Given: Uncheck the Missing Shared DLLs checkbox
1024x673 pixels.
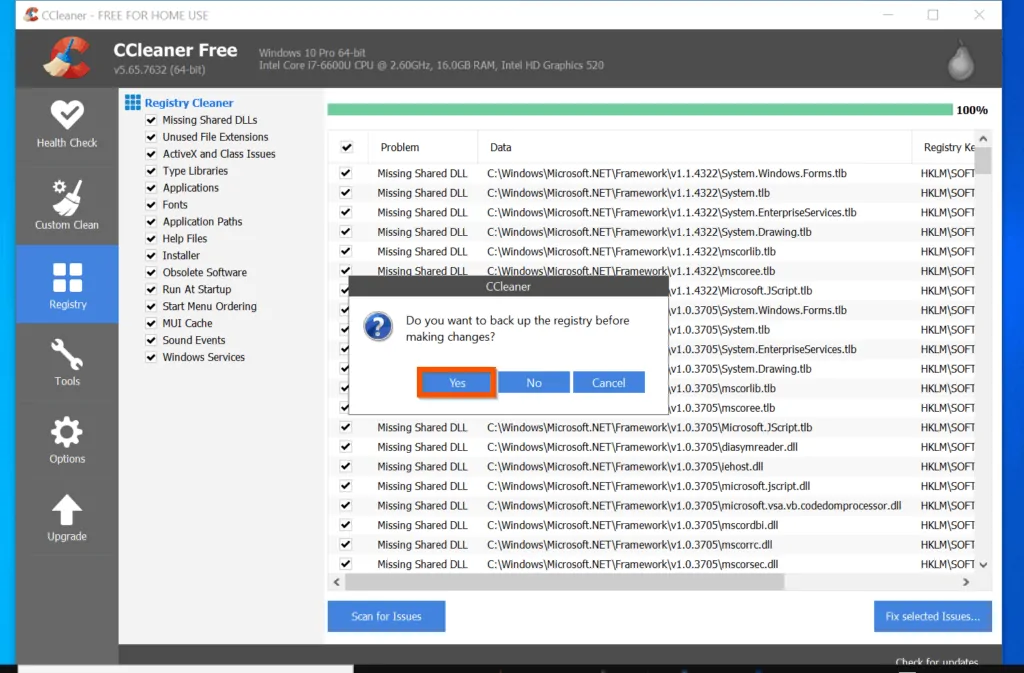Looking at the screenshot, I should pyautogui.click(x=152, y=120).
